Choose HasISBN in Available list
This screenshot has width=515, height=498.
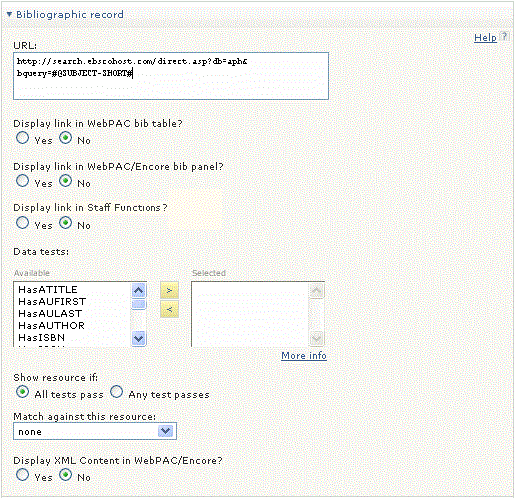click(x=41, y=337)
